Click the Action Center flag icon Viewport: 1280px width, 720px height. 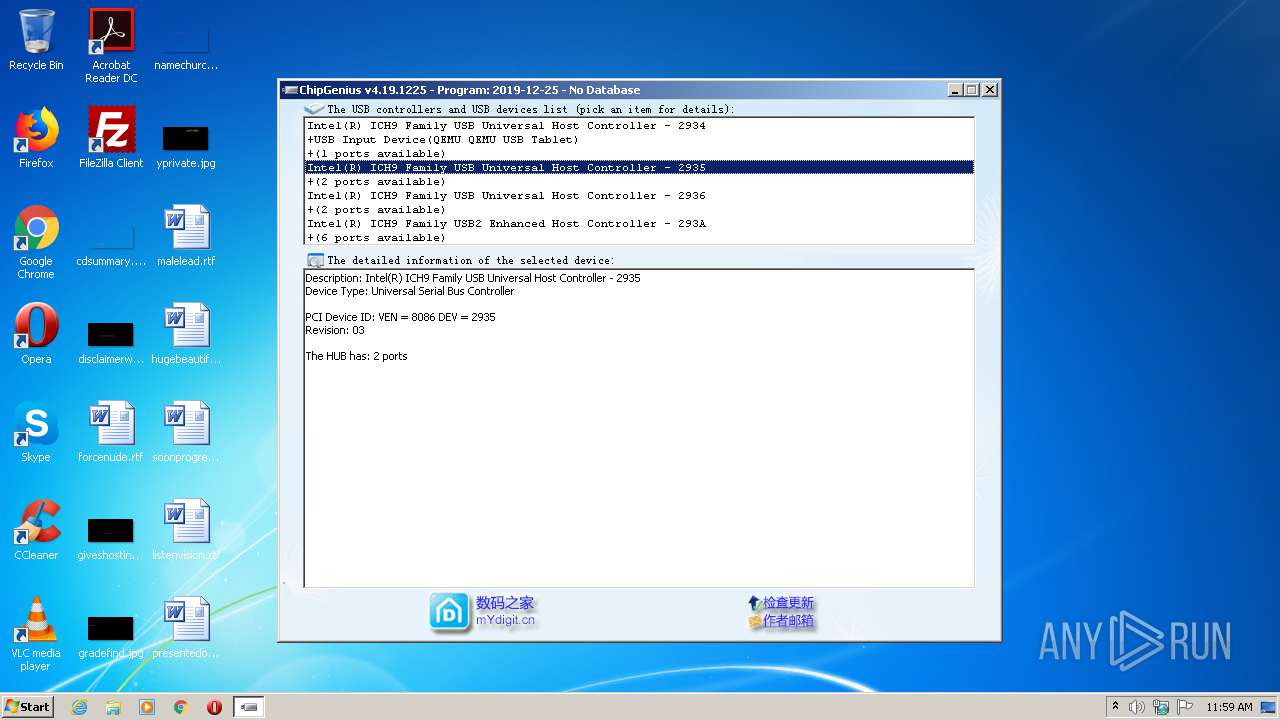1185,707
